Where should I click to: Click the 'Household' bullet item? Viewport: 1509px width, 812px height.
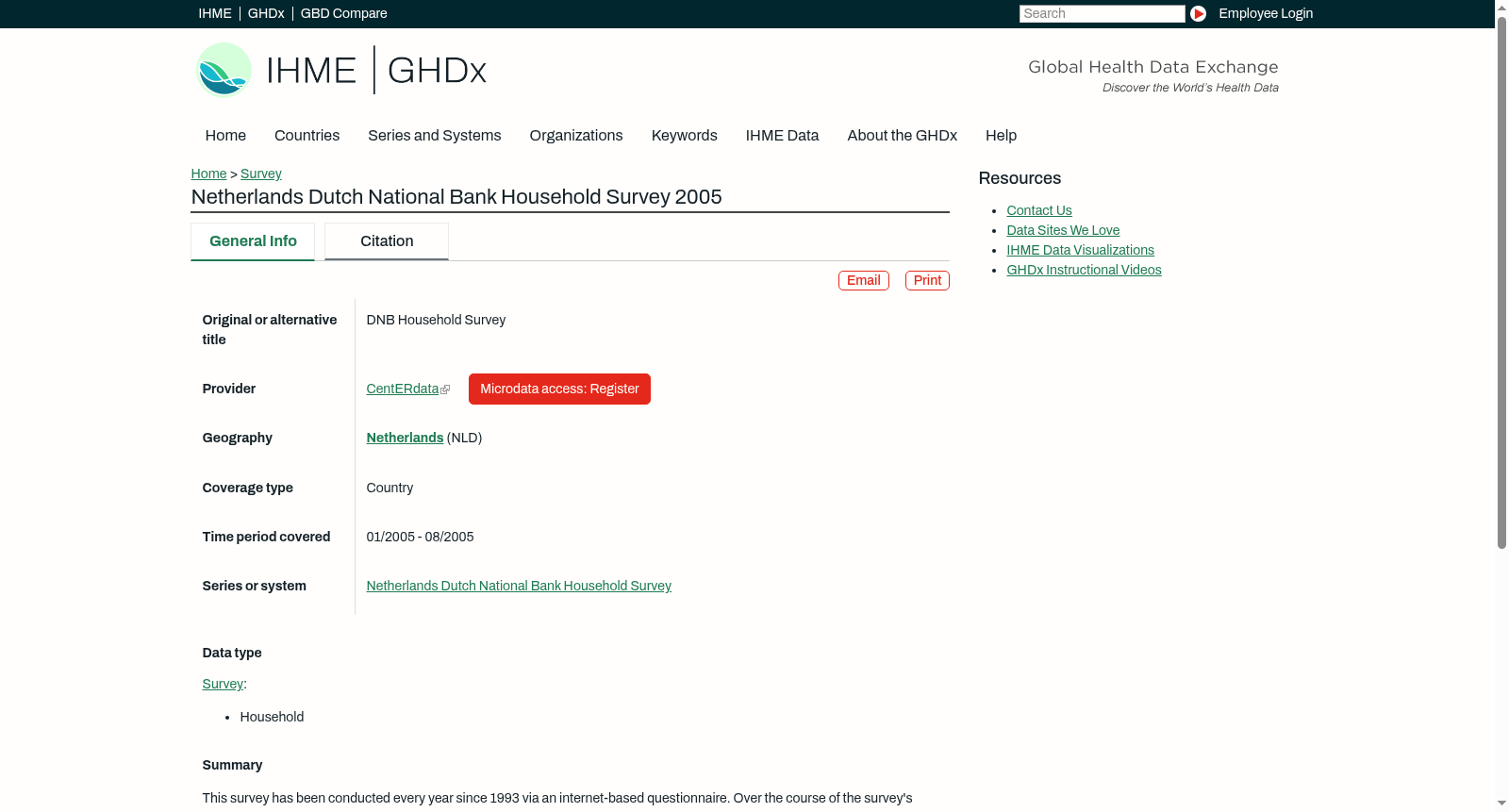coord(272,717)
